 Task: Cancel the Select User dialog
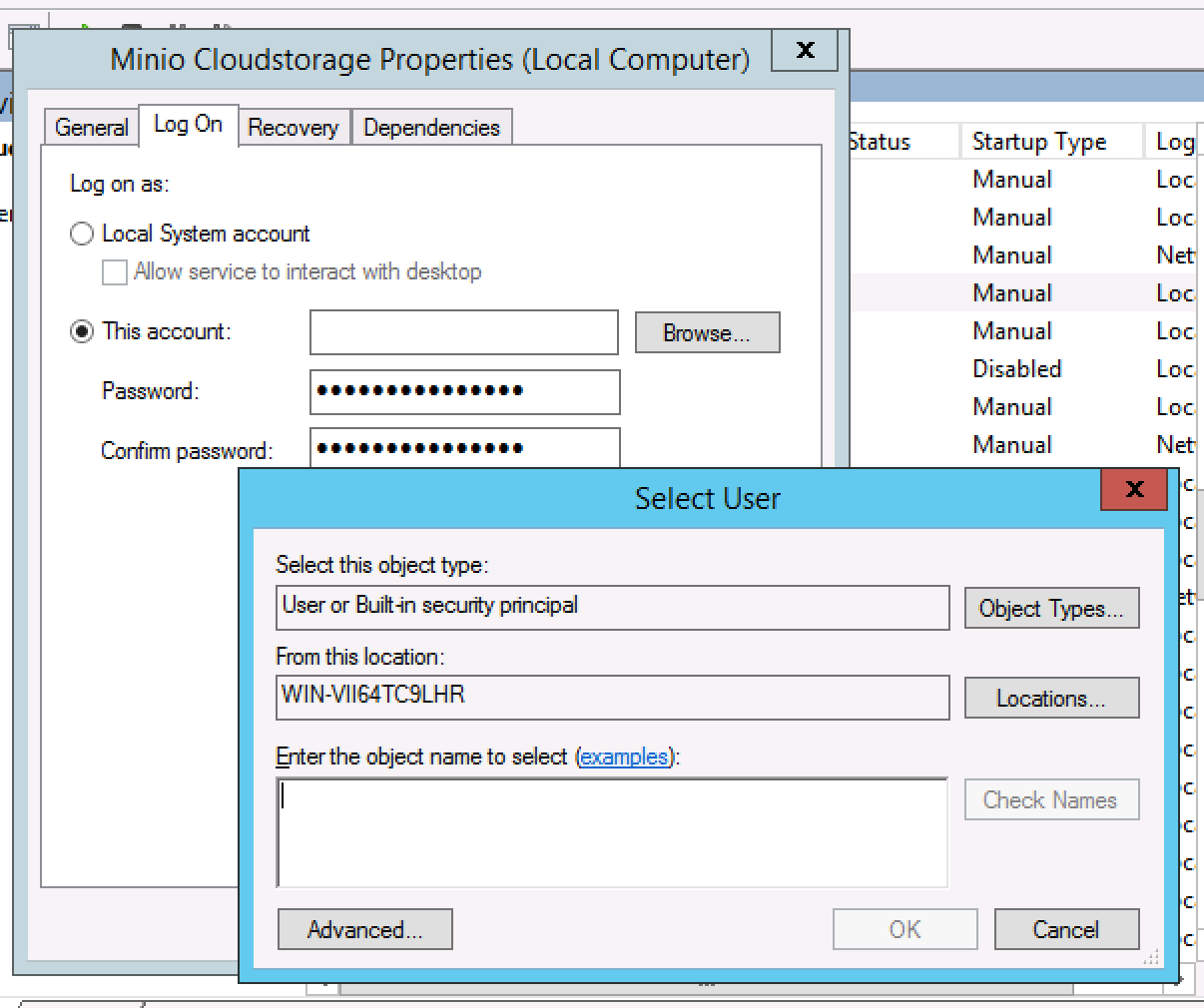pos(1066,930)
